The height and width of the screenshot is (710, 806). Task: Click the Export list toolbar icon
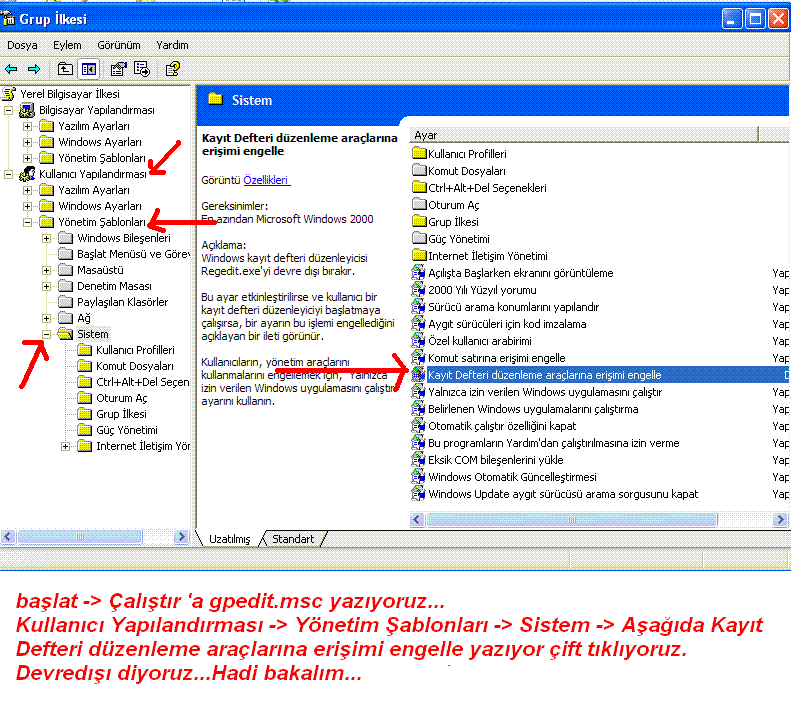click(x=141, y=69)
